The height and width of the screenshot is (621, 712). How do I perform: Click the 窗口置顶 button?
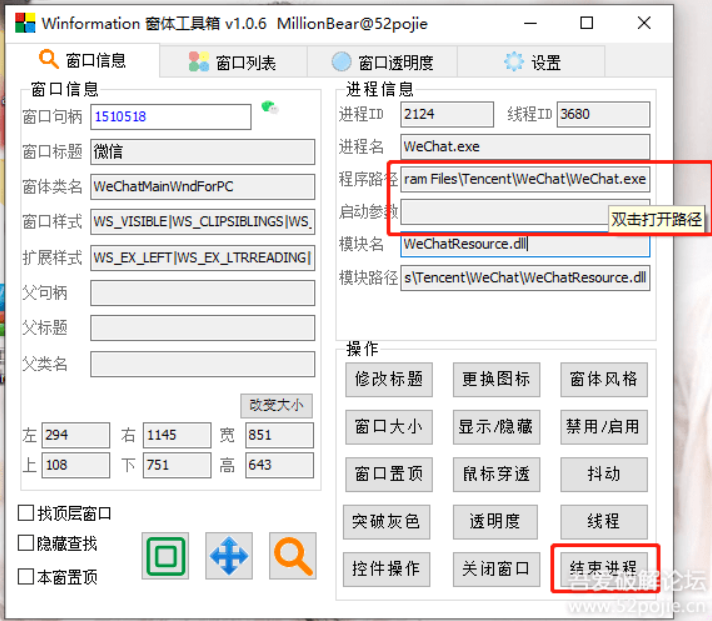(389, 474)
